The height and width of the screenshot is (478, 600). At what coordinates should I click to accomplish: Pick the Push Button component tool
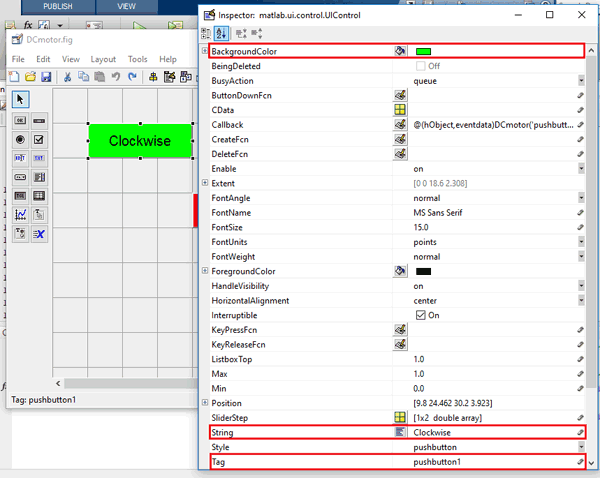pos(20,120)
